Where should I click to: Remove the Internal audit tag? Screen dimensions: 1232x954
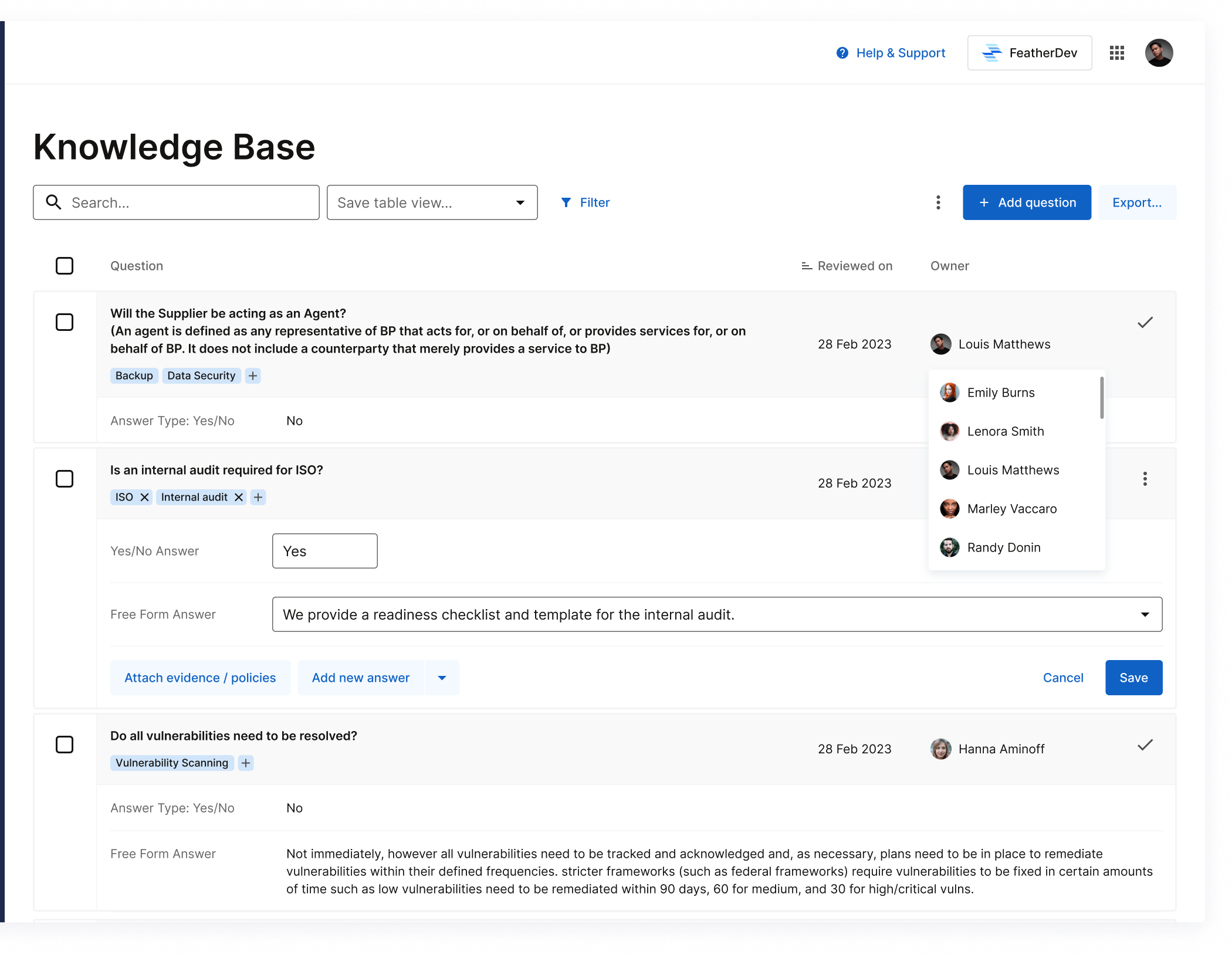tap(238, 497)
